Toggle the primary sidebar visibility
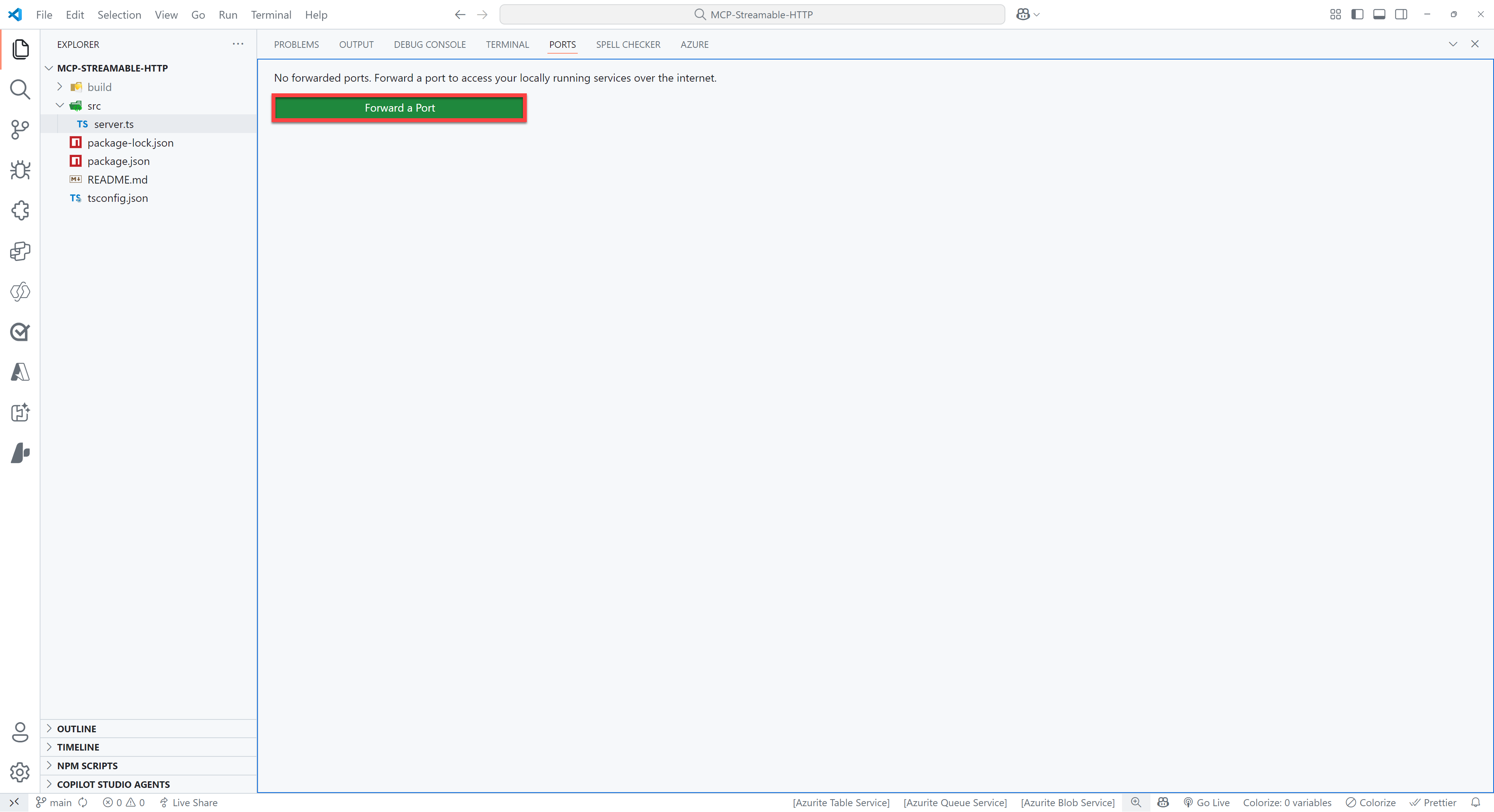 tap(1358, 14)
